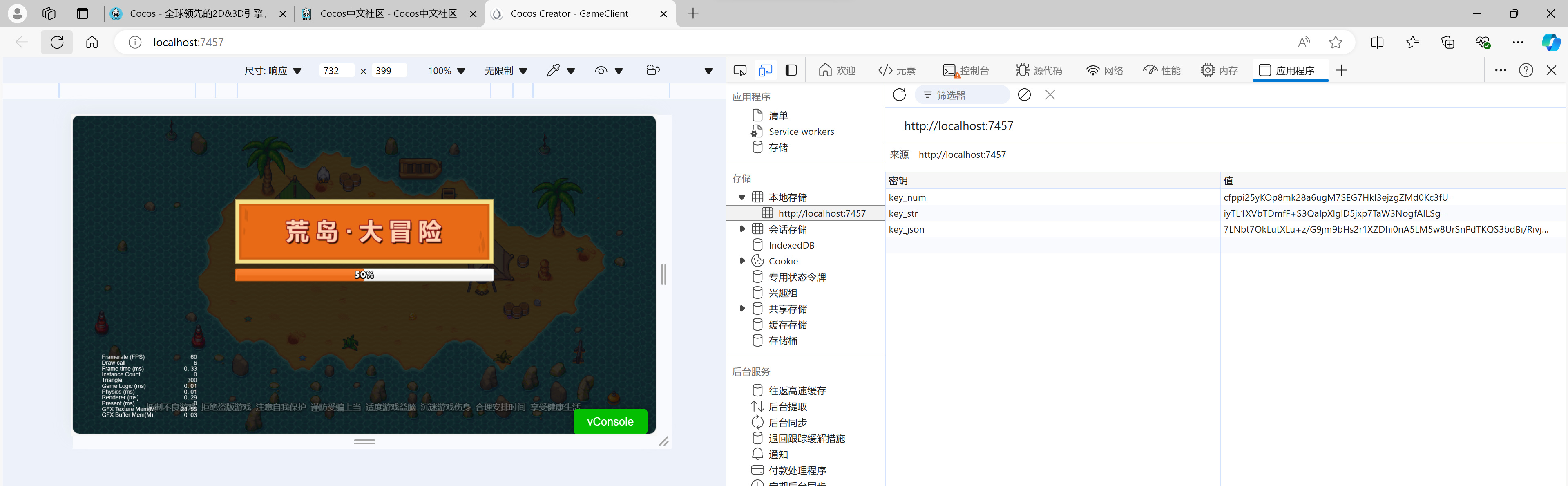Clear all storage entries icon

point(1025,95)
